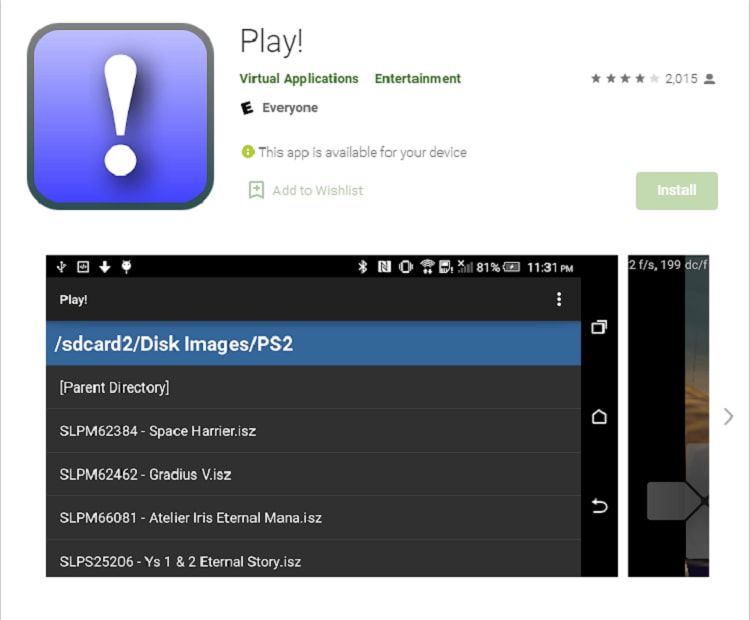This screenshot has width=750, height=620.
Task: Open the second screenshot thumbnail
Action: pyautogui.click(x=668, y=416)
